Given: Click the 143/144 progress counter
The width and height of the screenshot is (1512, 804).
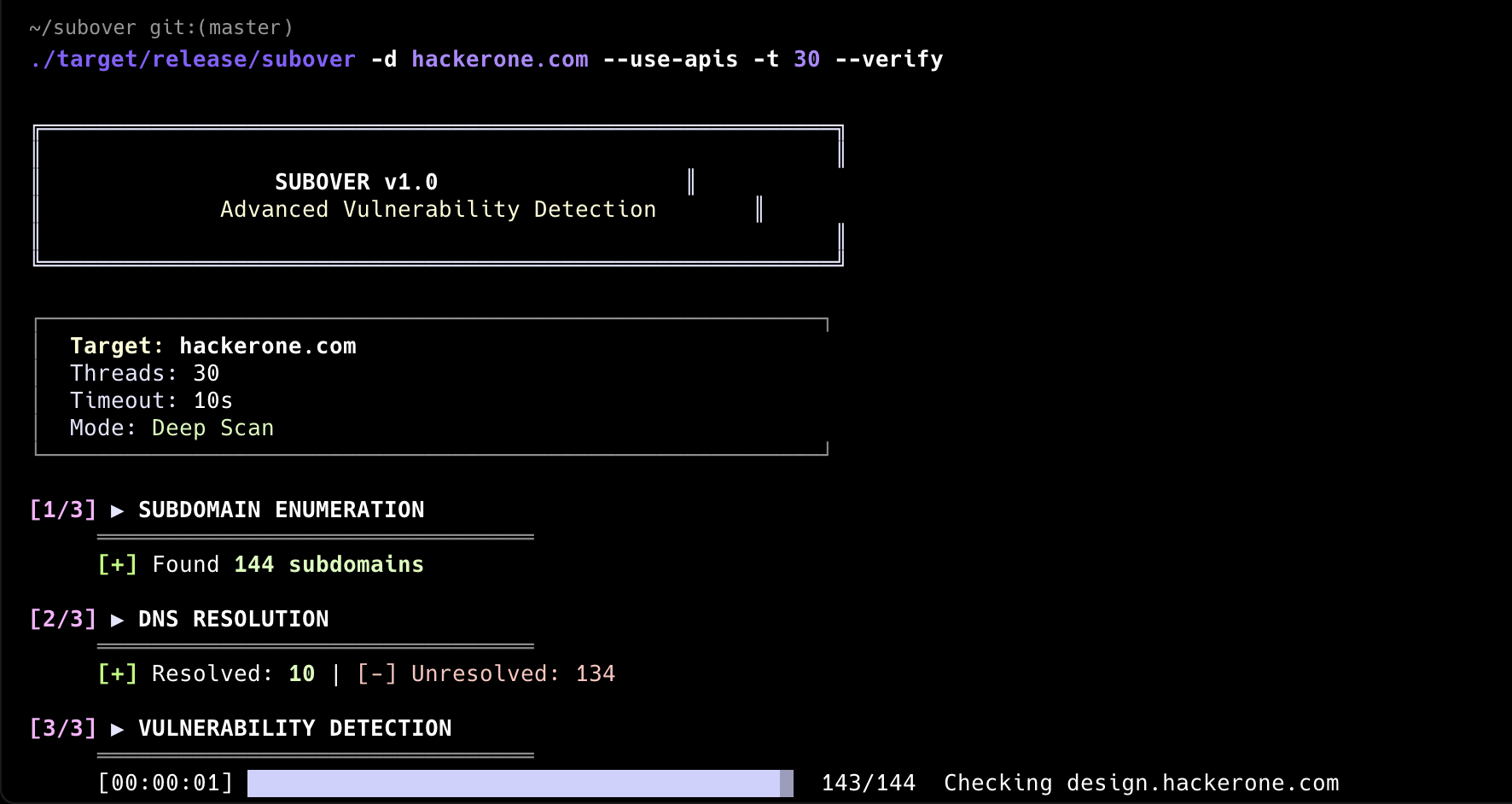Looking at the screenshot, I should click(x=869, y=783).
